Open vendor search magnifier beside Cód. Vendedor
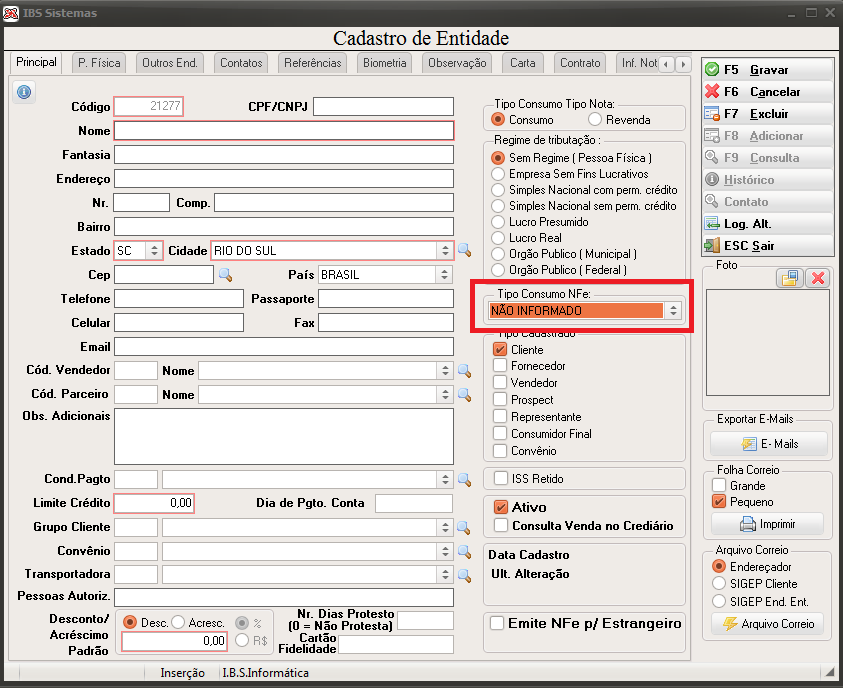The height and width of the screenshot is (688, 843). coord(465,371)
